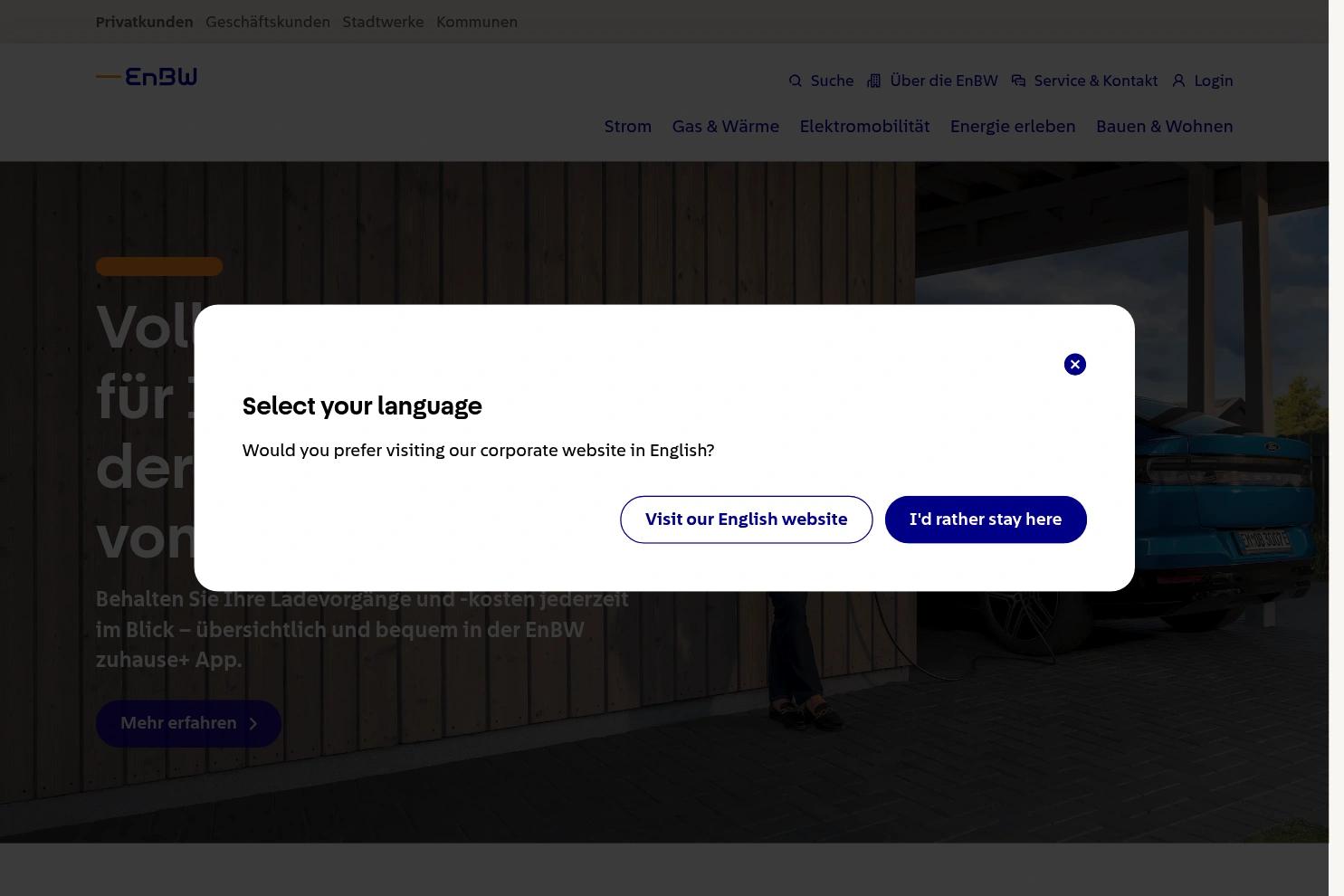Viewport: 1344px width, 896px height.
Task: Click the Mehr erfahren button
Action: [188, 723]
